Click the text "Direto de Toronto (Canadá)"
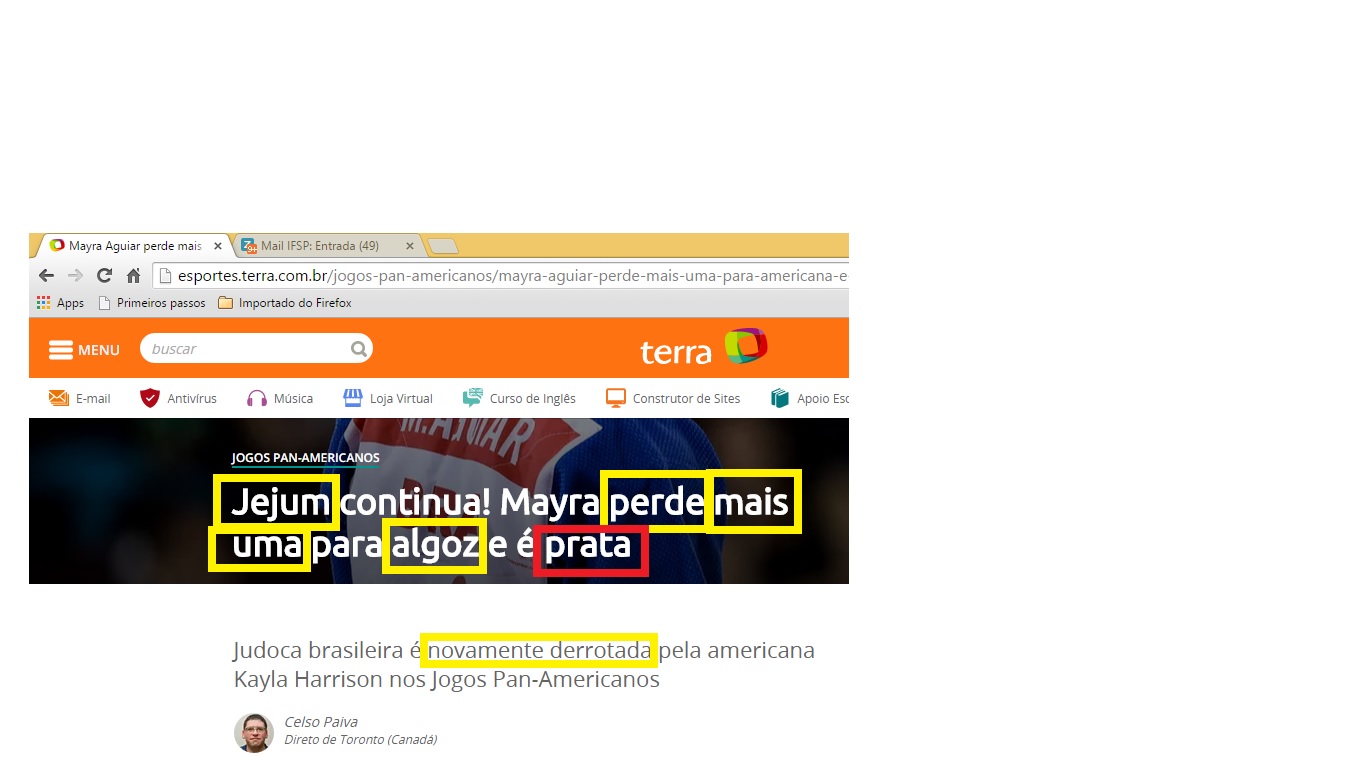Viewport: 1366px width, 768px height. click(x=361, y=740)
